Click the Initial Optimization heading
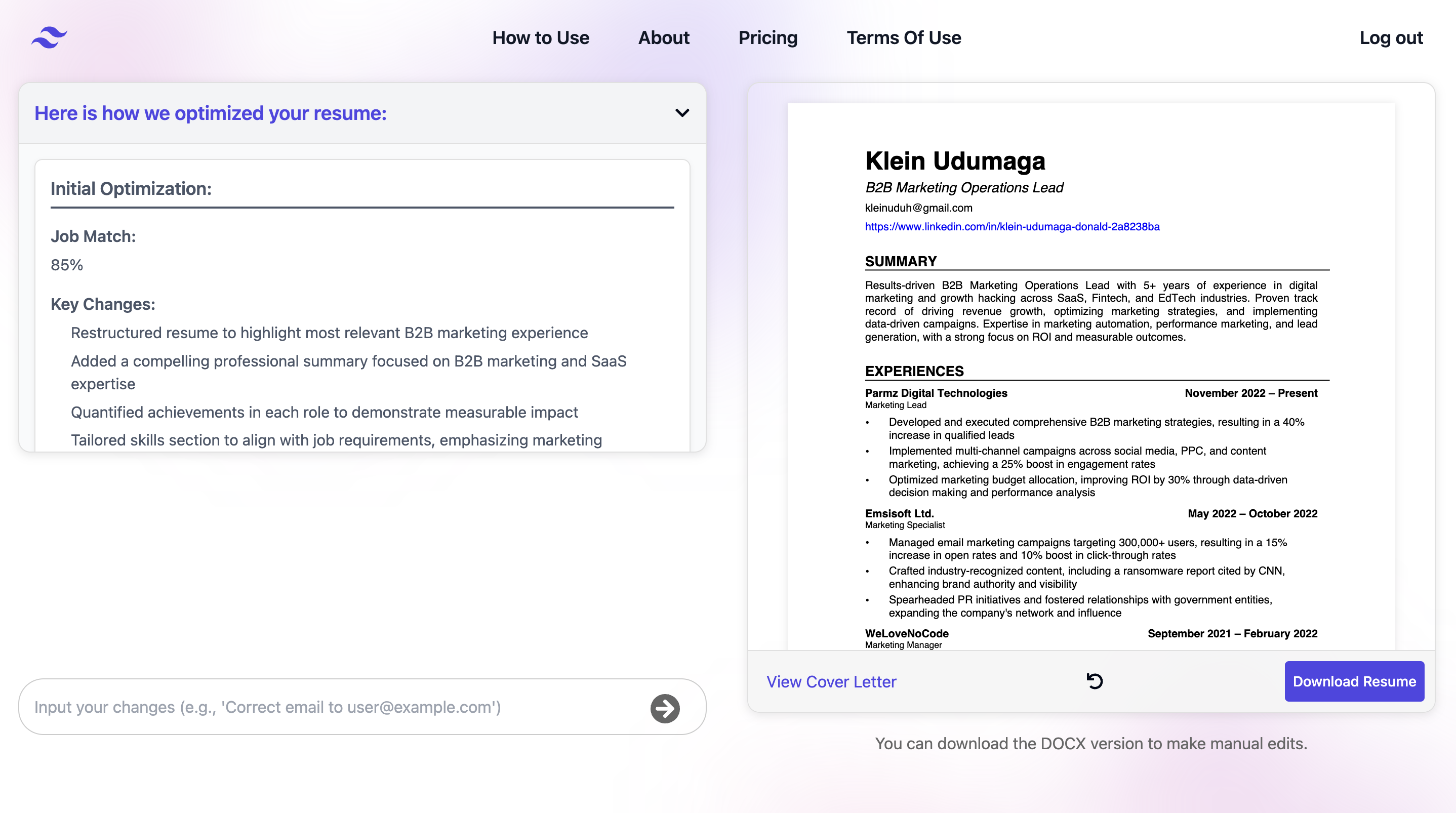 [131, 189]
